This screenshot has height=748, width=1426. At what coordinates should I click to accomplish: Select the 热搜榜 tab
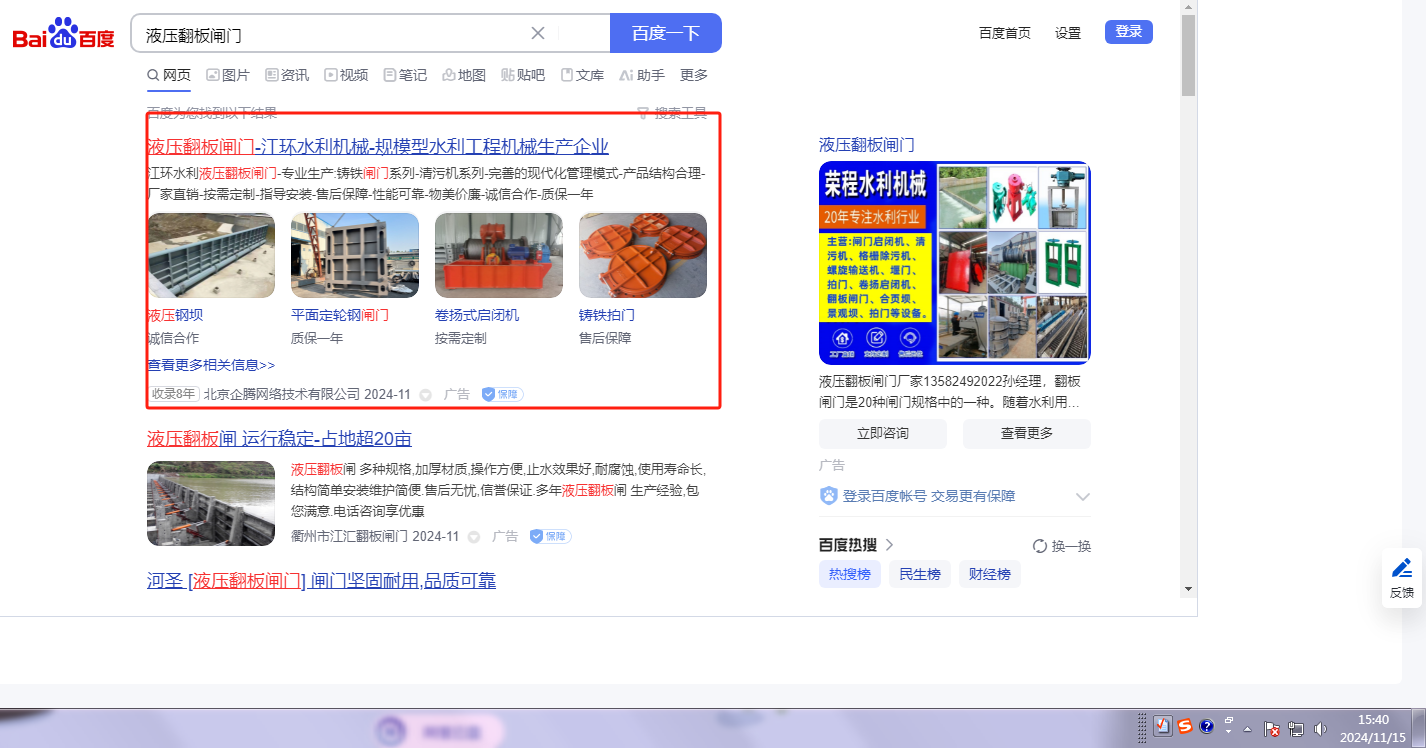pos(850,574)
